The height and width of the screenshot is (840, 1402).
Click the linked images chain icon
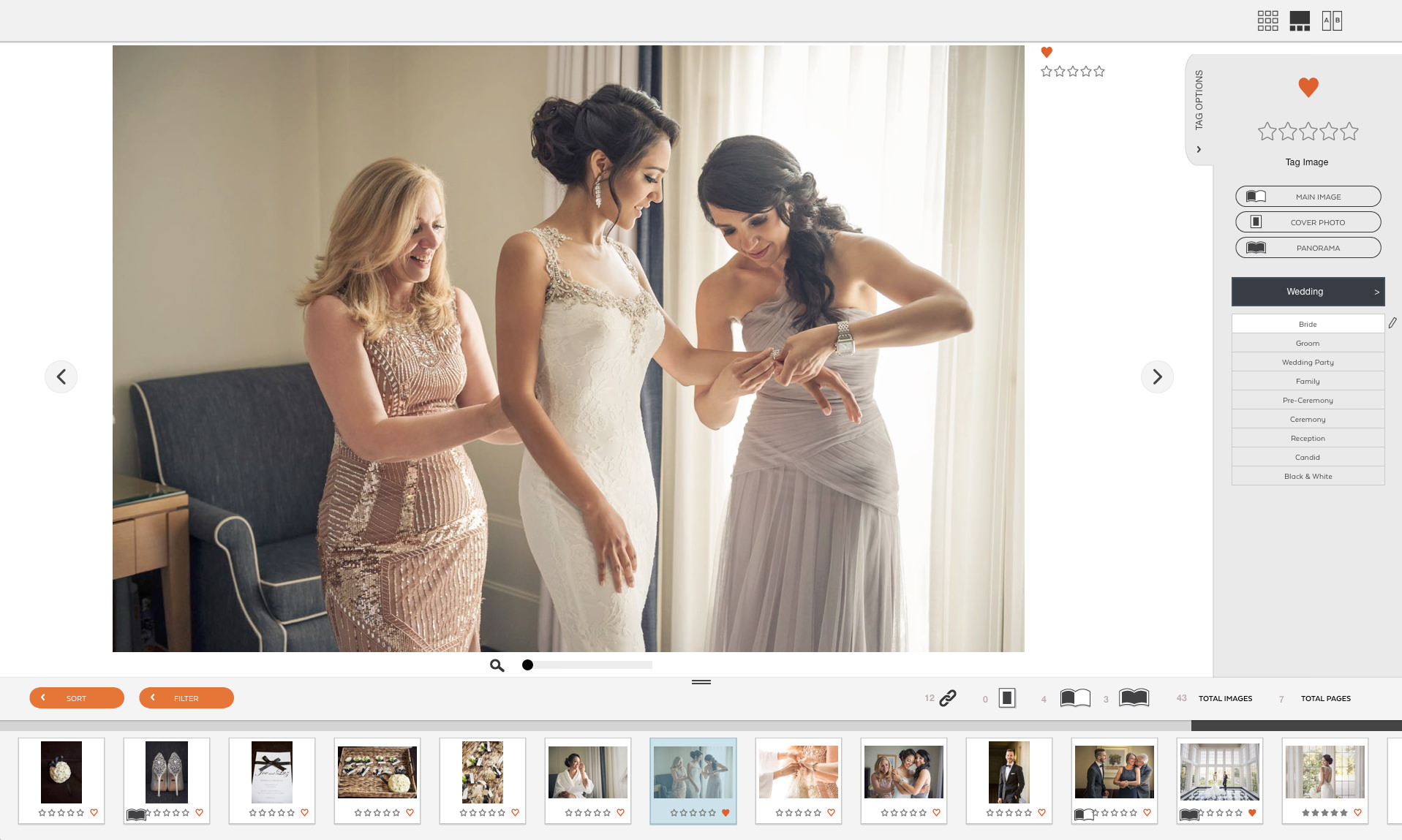tap(948, 698)
